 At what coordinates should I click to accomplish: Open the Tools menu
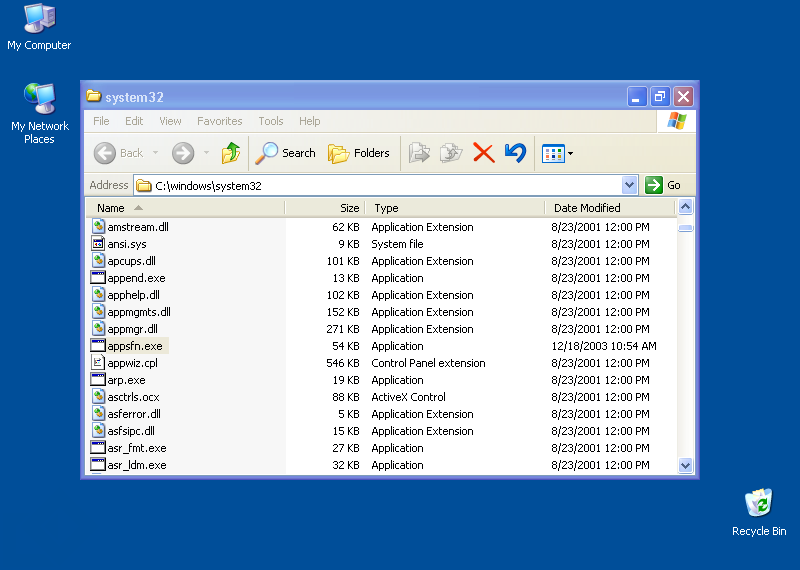click(270, 121)
